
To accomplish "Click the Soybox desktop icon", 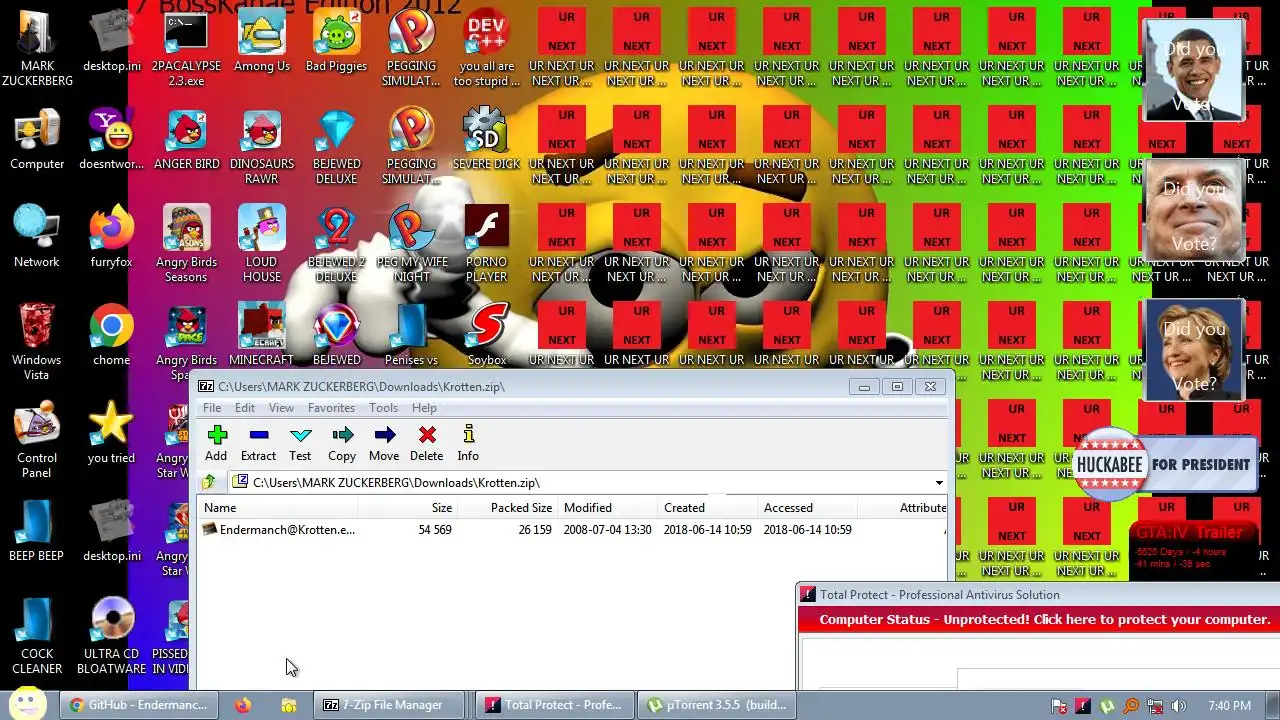I will [487, 335].
